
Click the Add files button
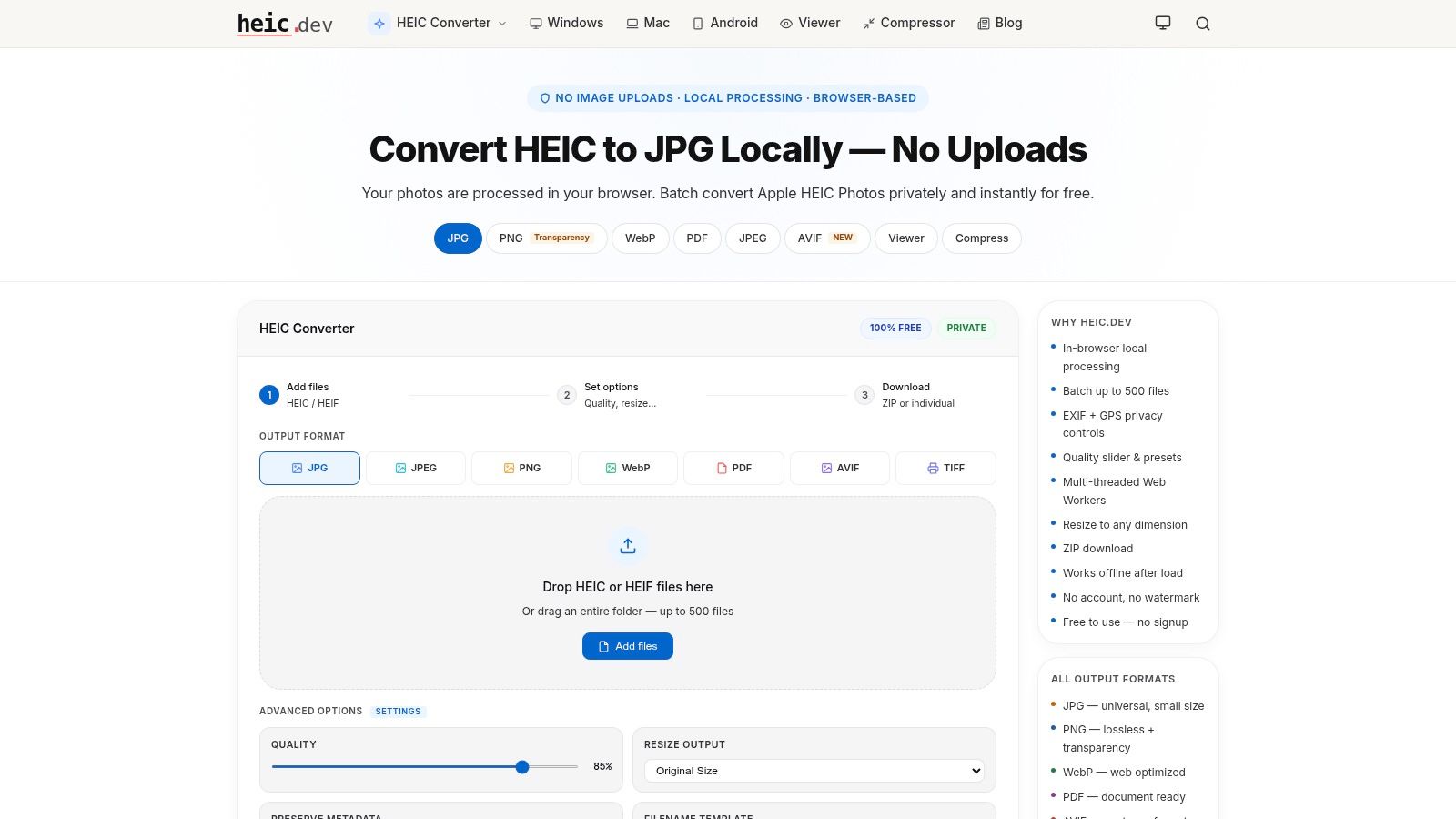tap(628, 646)
